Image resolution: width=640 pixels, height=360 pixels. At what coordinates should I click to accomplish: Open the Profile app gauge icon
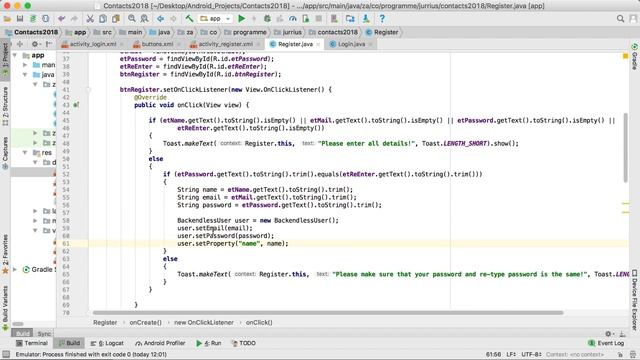pos(293,19)
